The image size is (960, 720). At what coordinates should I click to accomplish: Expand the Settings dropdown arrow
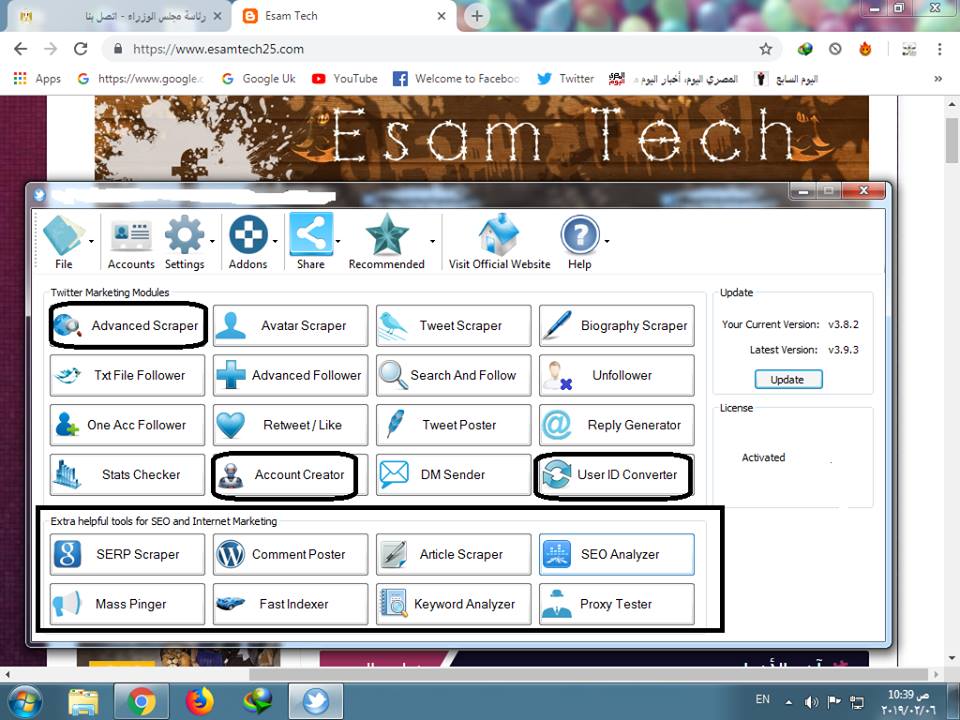pyautogui.click(x=212, y=241)
